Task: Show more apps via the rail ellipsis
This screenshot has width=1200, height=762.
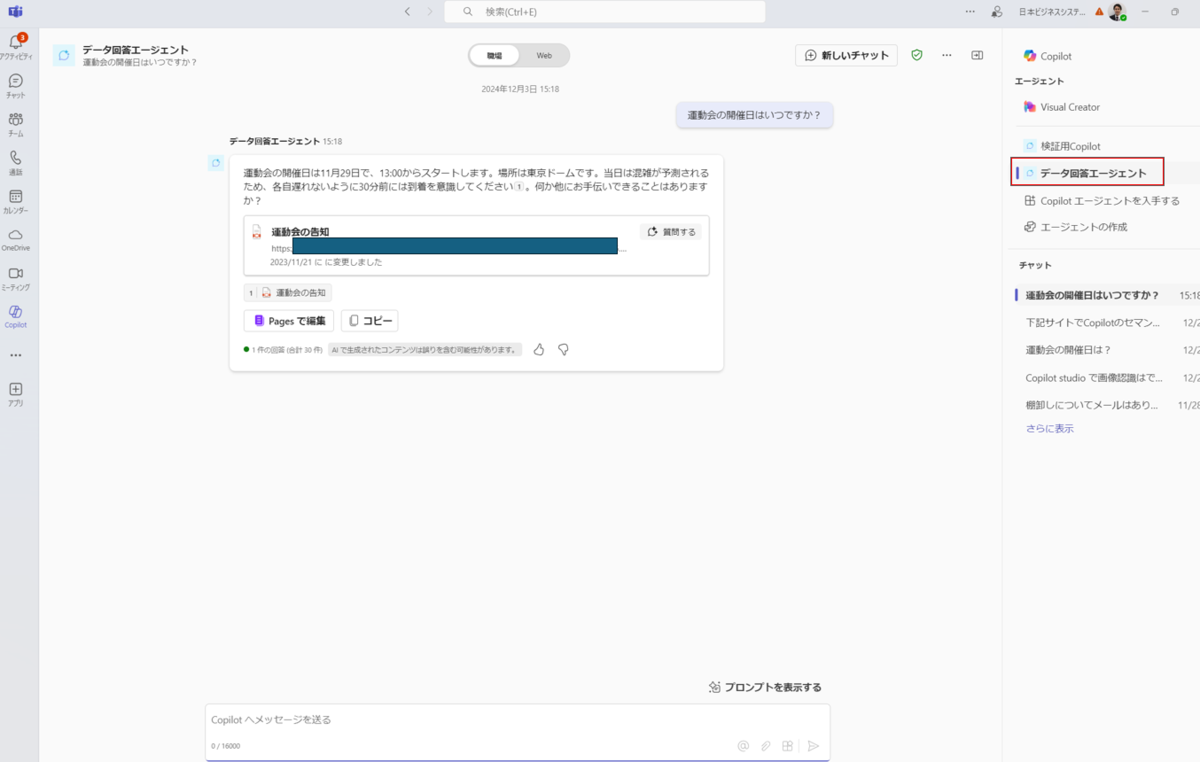Action: tap(16, 355)
